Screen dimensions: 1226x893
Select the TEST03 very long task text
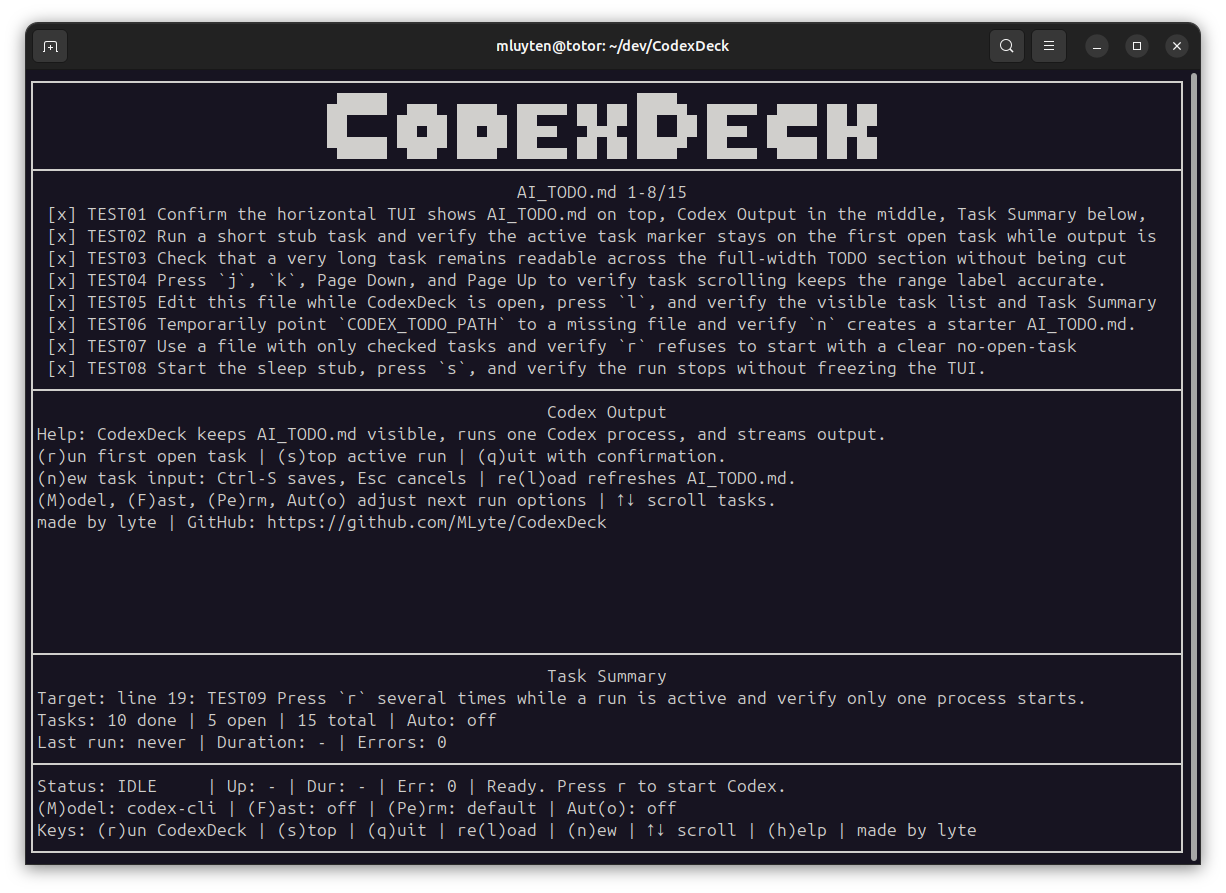click(642, 258)
